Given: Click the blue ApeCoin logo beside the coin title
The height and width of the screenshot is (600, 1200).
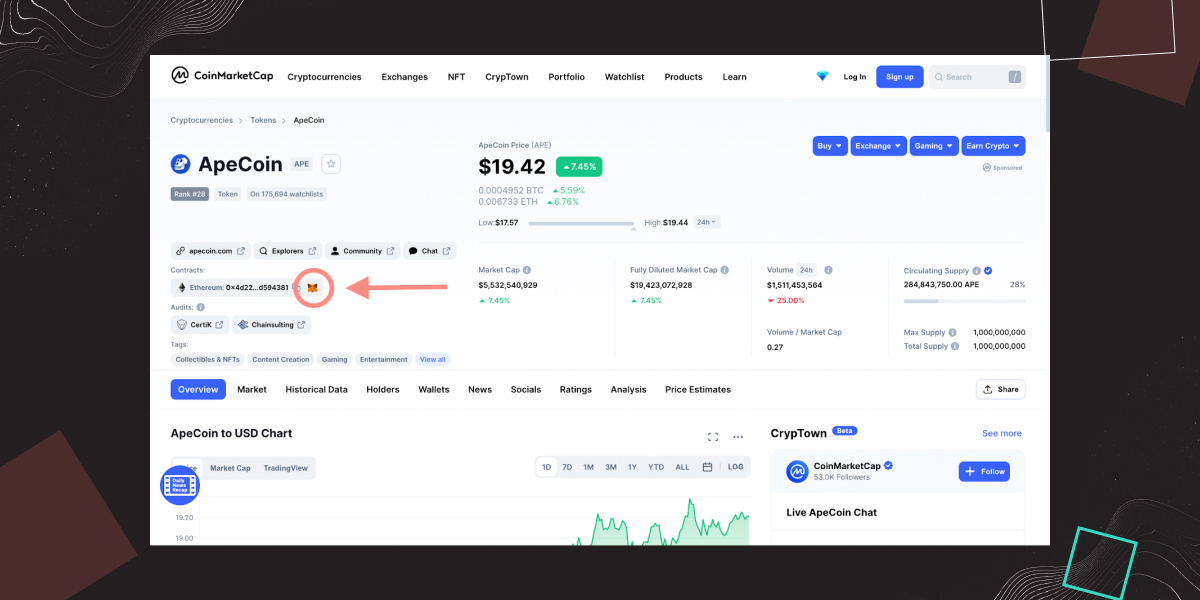Looking at the screenshot, I should [x=180, y=164].
